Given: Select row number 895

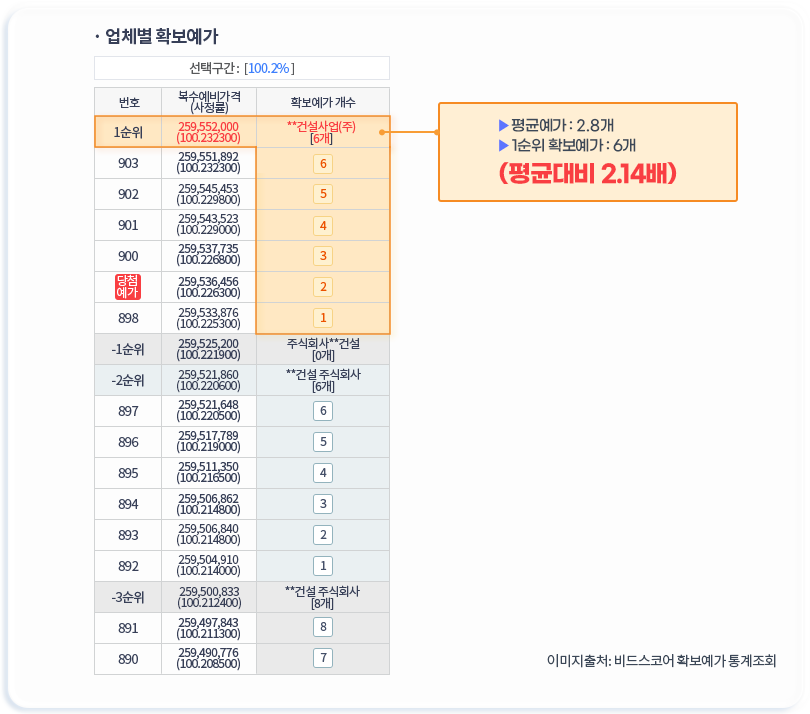Looking at the screenshot, I should click(x=128, y=473).
